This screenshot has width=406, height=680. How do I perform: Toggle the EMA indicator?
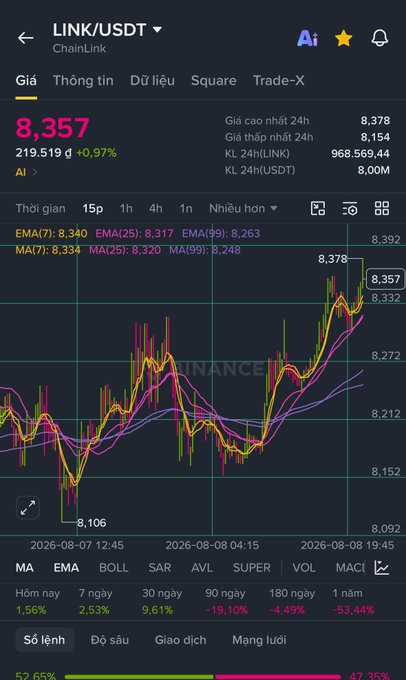pos(66,568)
